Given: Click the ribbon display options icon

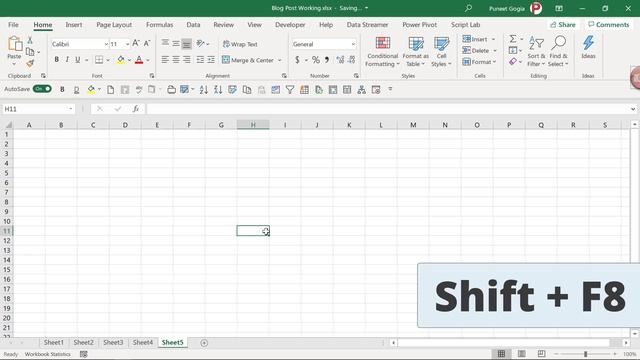Looking at the screenshot, I should [559, 8].
